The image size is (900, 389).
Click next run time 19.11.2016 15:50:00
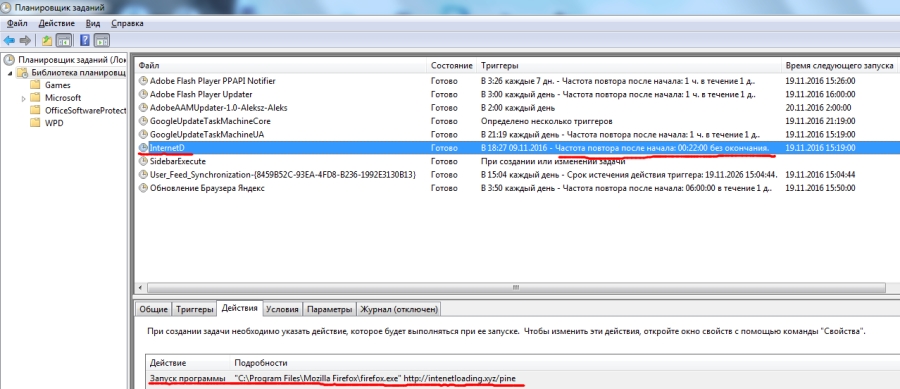(820, 188)
